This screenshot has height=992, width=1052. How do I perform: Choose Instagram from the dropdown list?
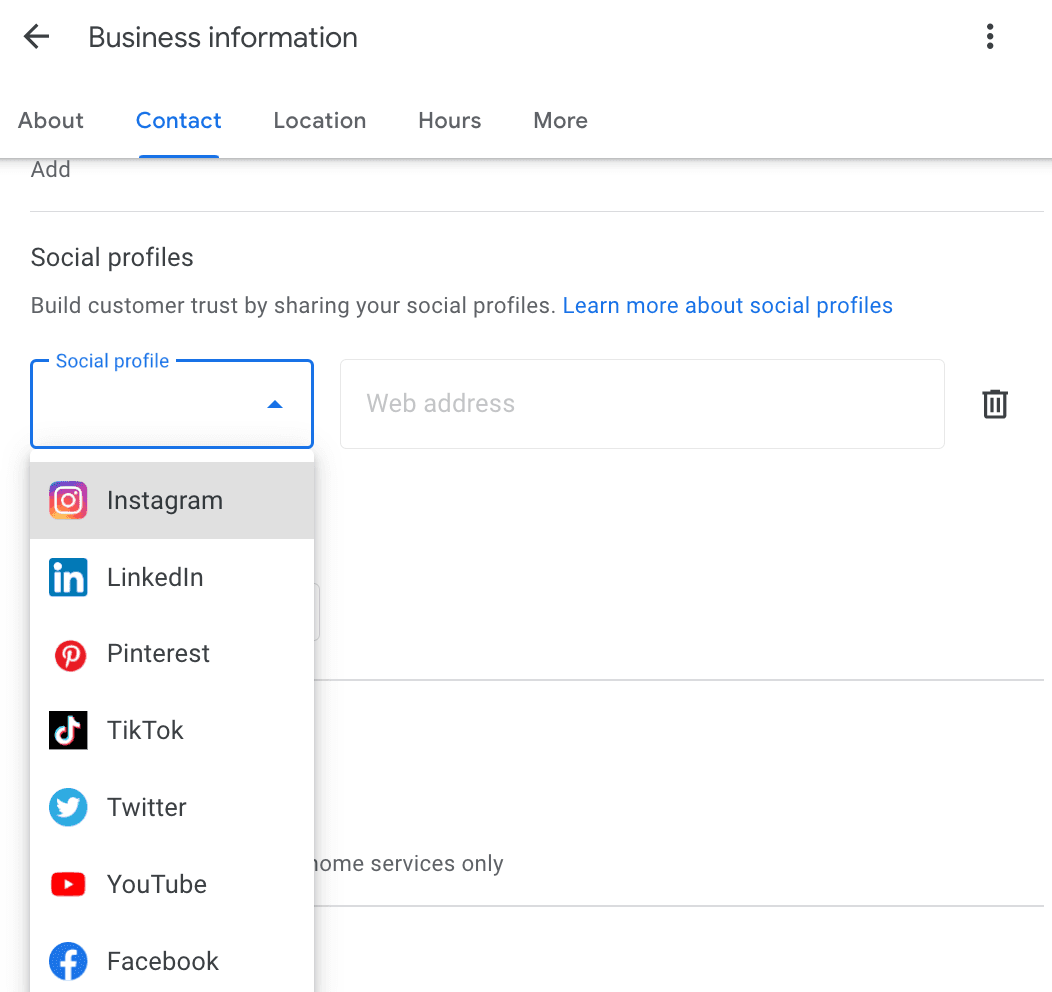172,500
